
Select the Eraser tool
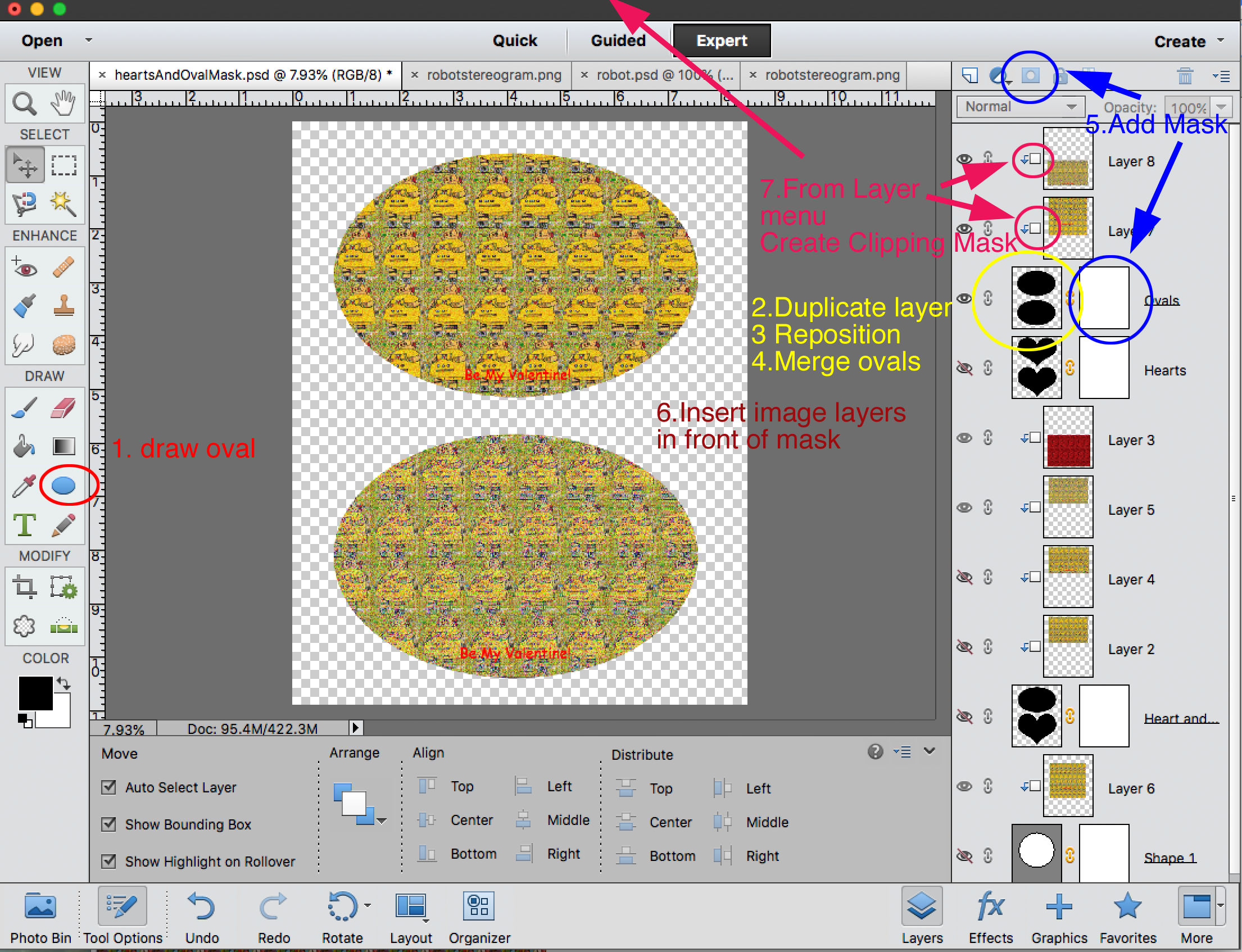(x=64, y=407)
